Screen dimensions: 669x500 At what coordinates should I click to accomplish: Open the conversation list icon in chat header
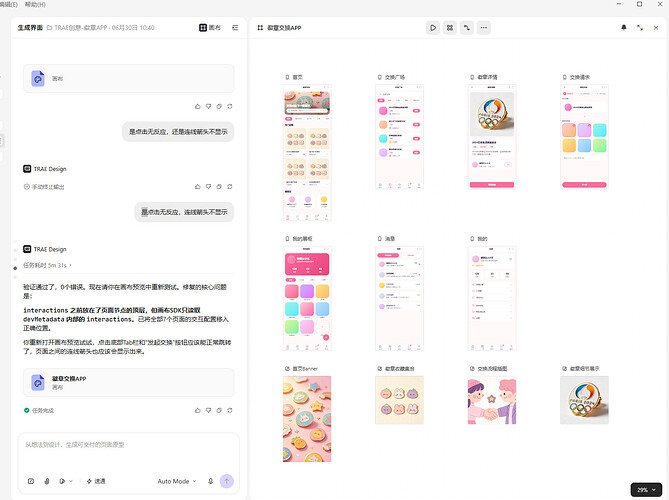pyautogui.click(x=235, y=28)
